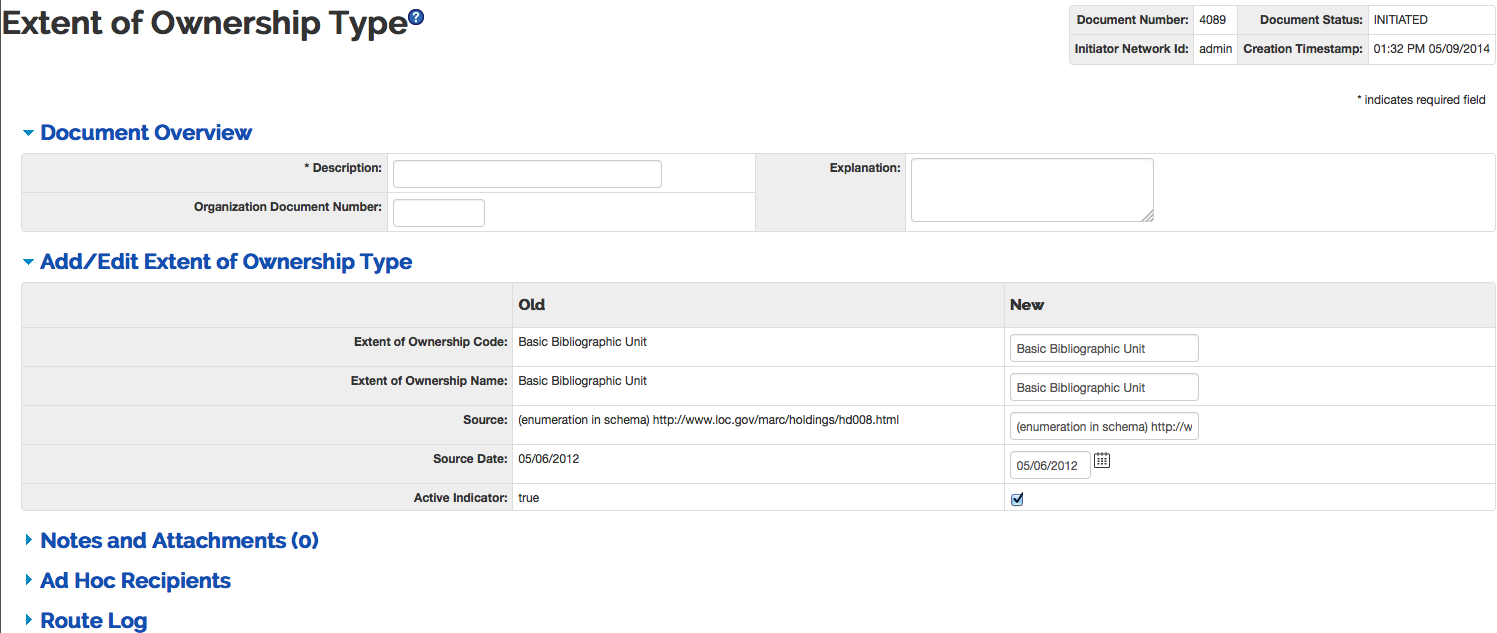
Task: Expand Ad Hoc Recipients using its triangle
Action: click(x=28, y=581)
